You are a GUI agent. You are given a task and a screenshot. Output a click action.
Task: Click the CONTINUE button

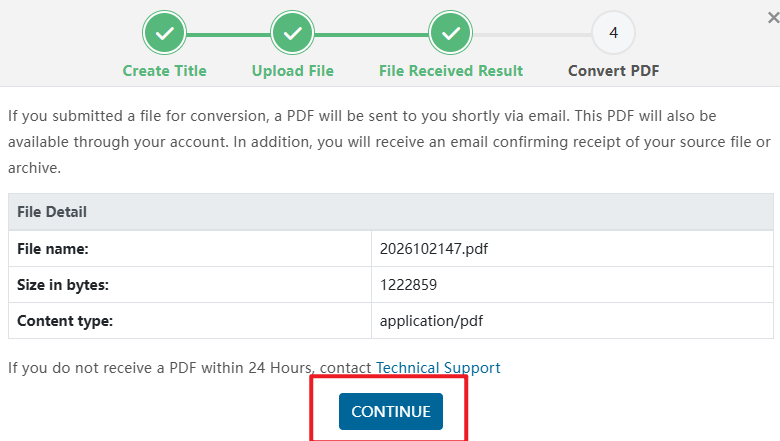click(x=390, y=411)
